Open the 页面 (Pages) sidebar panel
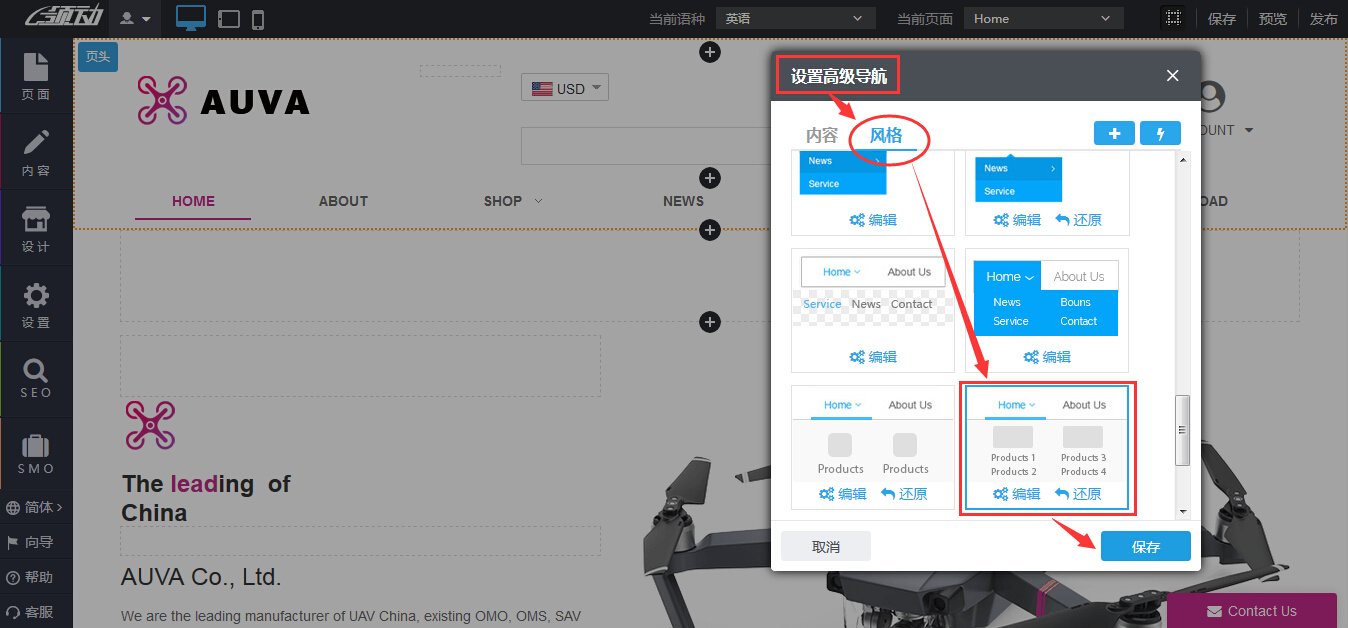 coord(36,77)
